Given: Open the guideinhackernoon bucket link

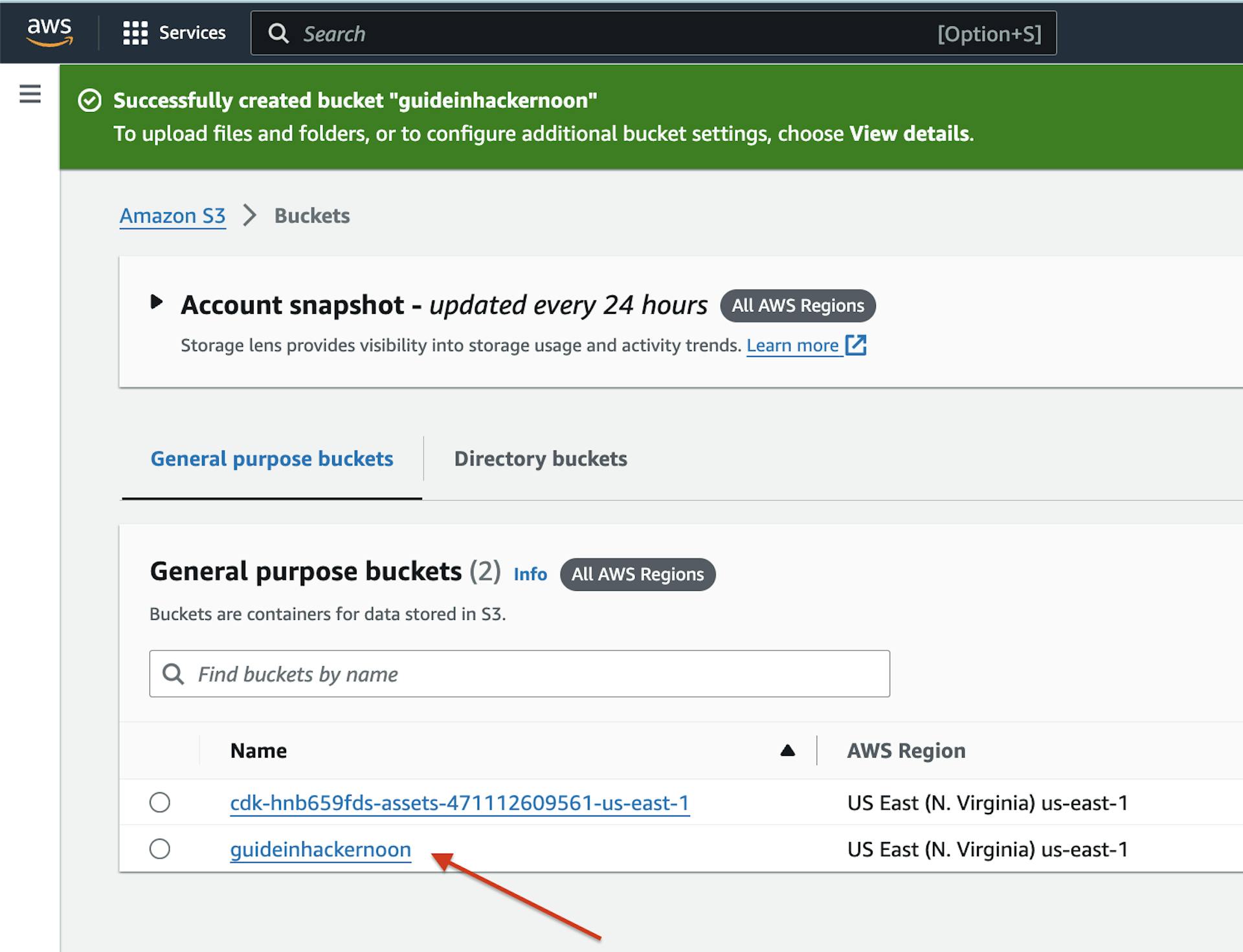Looking at the screenshot, I should click(x=320, y=849).
